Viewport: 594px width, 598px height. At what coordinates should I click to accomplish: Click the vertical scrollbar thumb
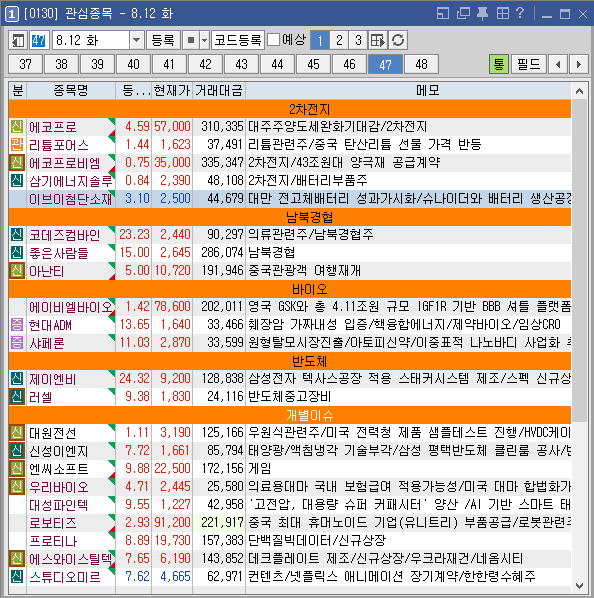coord(580,260)
